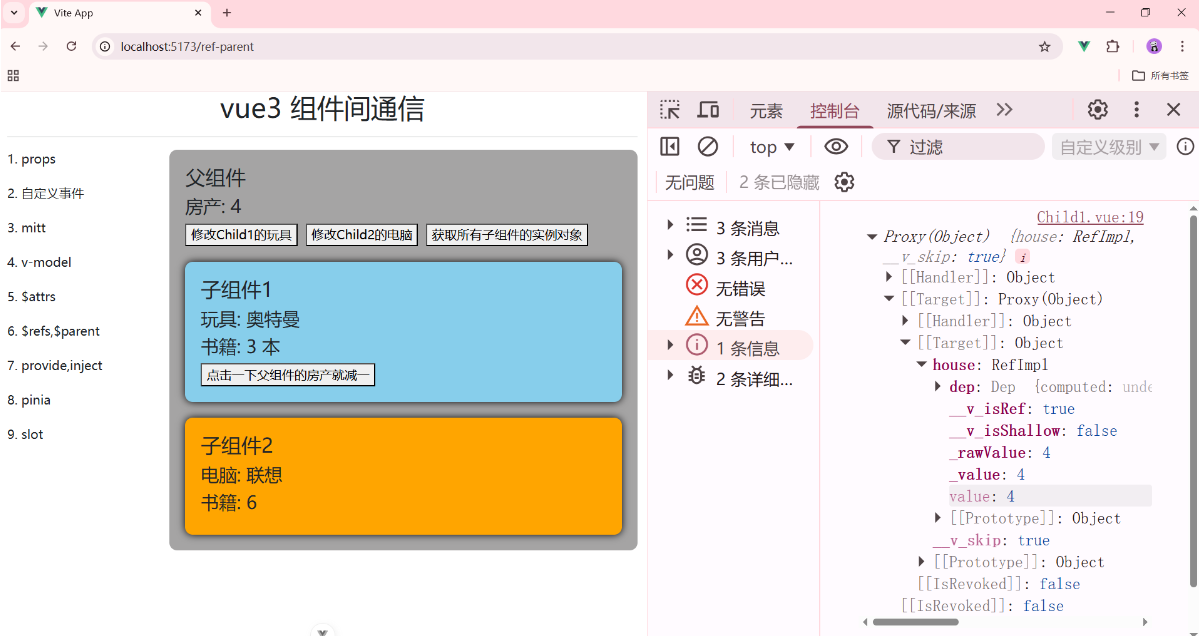
Task: Select the Vite App browser tab
Action: point(121,13)
